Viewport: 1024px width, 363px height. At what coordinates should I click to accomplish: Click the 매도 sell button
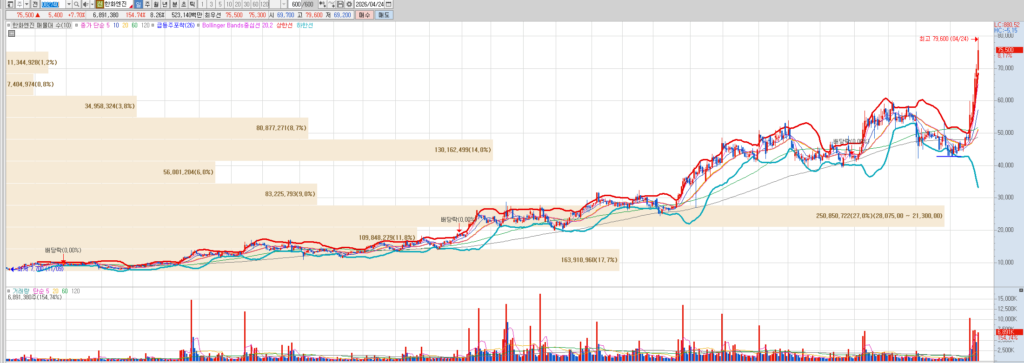tap(385, 14)
